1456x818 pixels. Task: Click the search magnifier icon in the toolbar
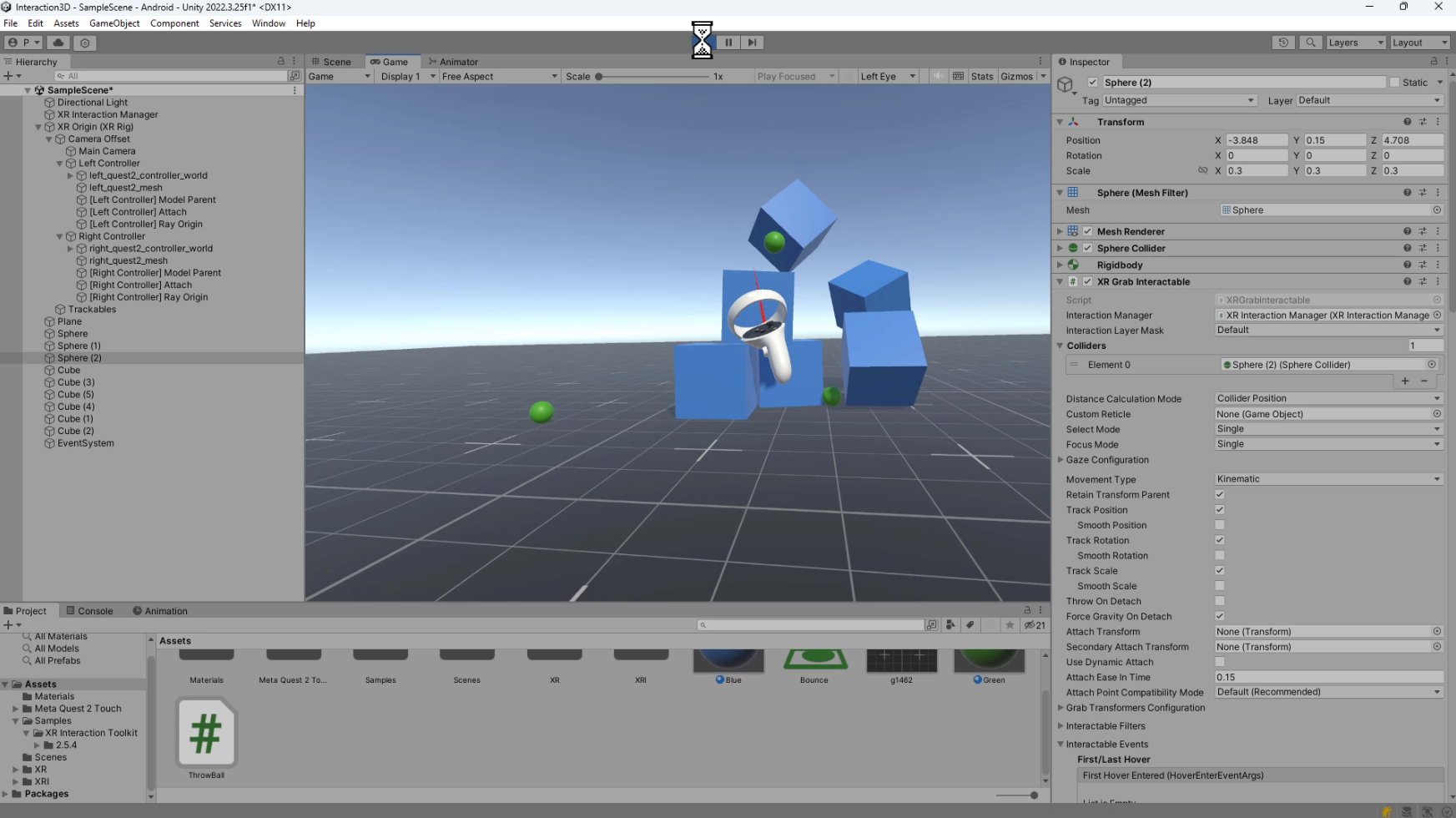pyautogui.click(x=1310, y=43)
